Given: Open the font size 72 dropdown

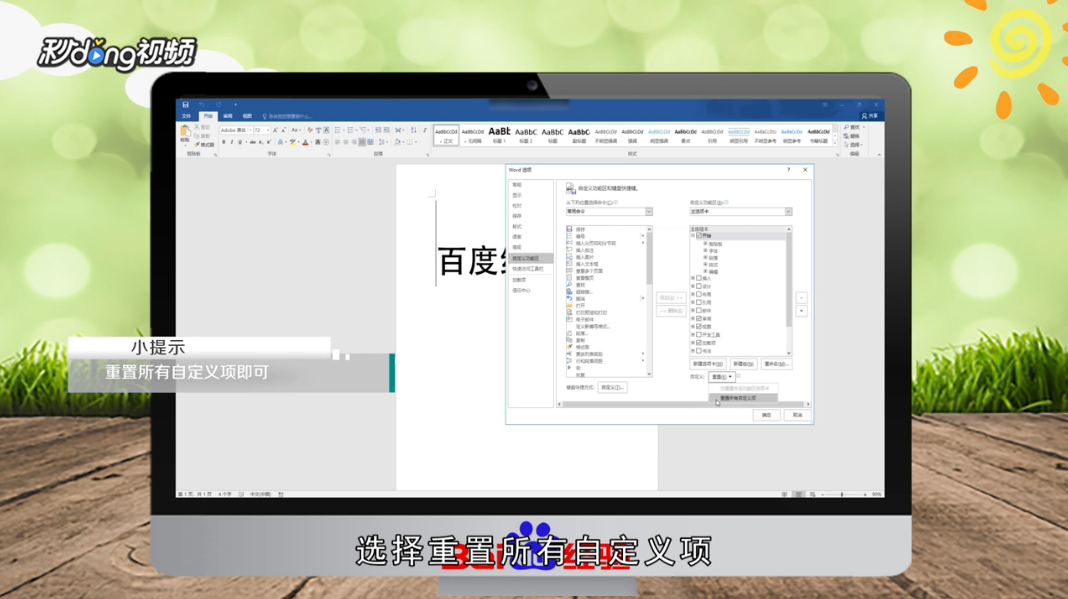Looking at the screenshot, I should point(268,130).
